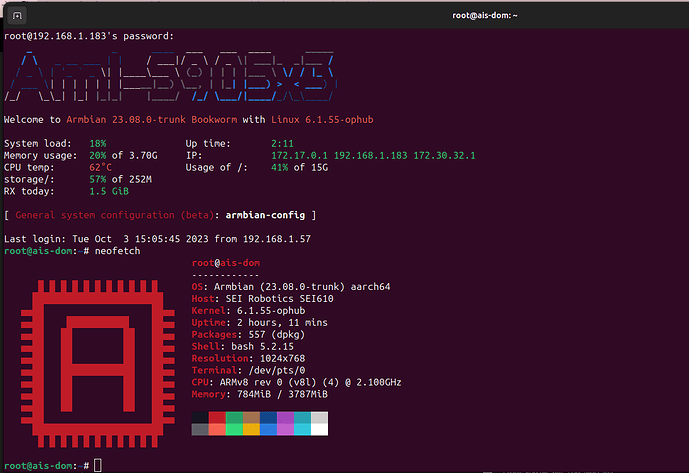This screenshot has width=689, height=473.
Task: Click the brown swatch in the top palette row
Action: point(251,418)
